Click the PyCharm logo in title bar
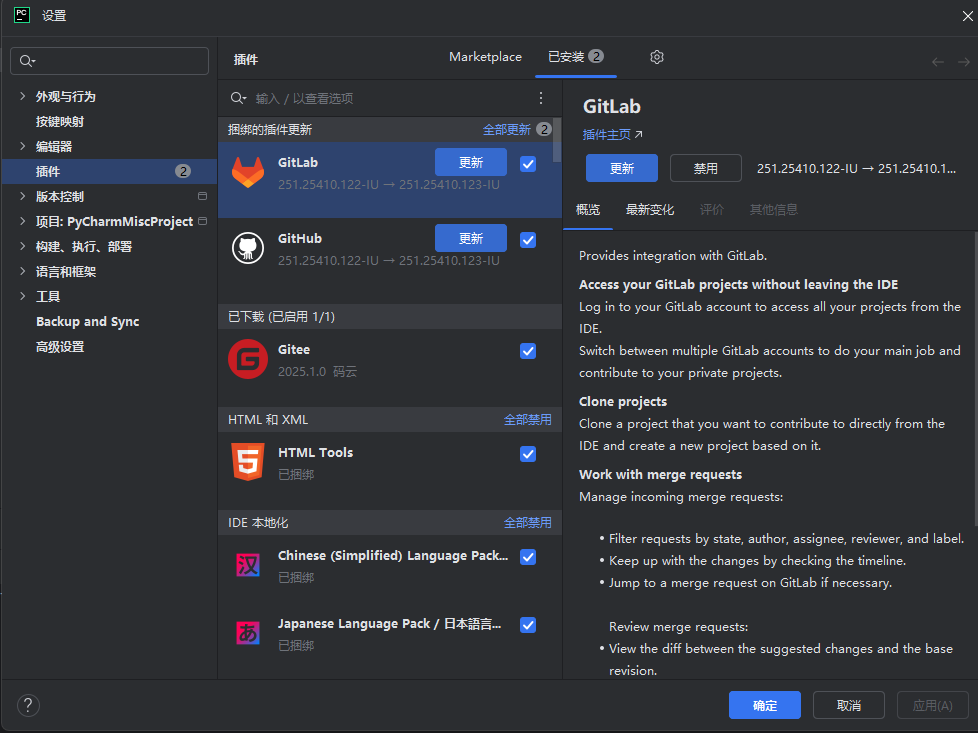The width and height of the screenshot is (978, 733). pos(22,15)
